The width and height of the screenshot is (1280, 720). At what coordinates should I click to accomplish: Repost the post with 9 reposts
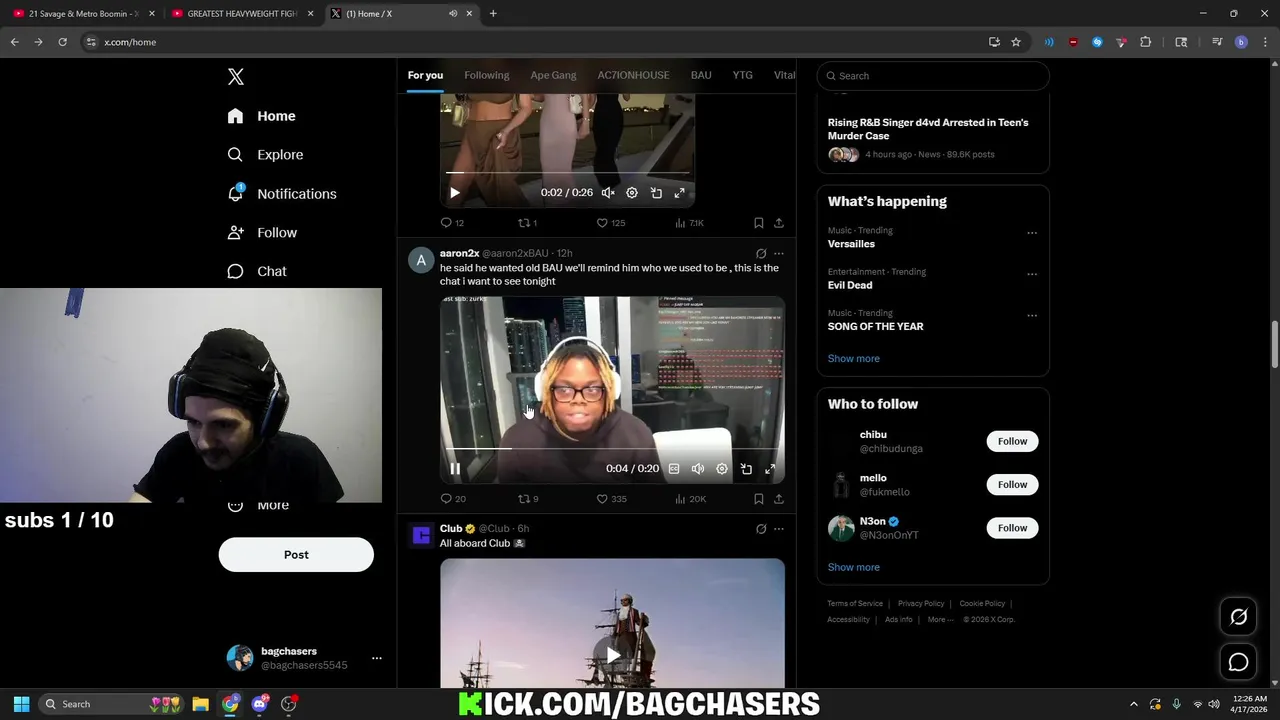point(528,499)
